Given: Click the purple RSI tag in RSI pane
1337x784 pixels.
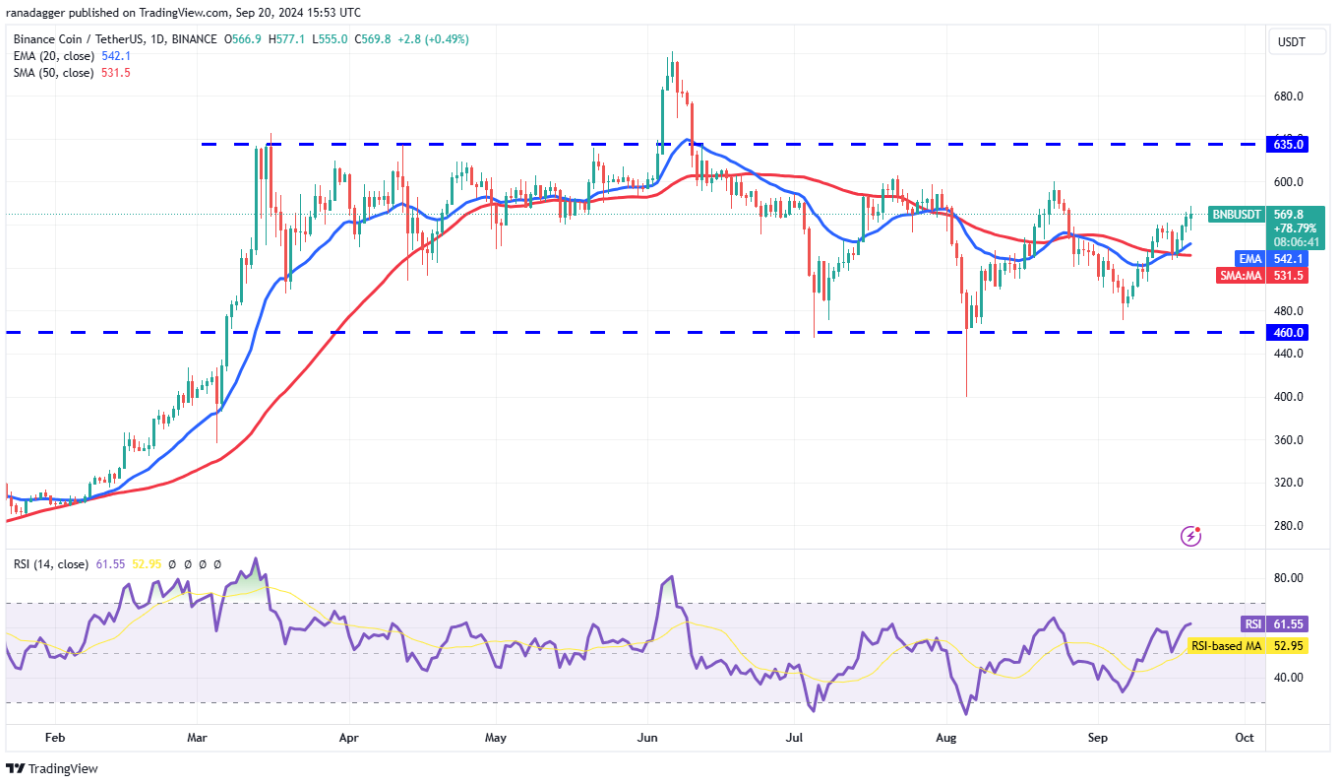Looking at the screenshot, I should pos(1253,622).
